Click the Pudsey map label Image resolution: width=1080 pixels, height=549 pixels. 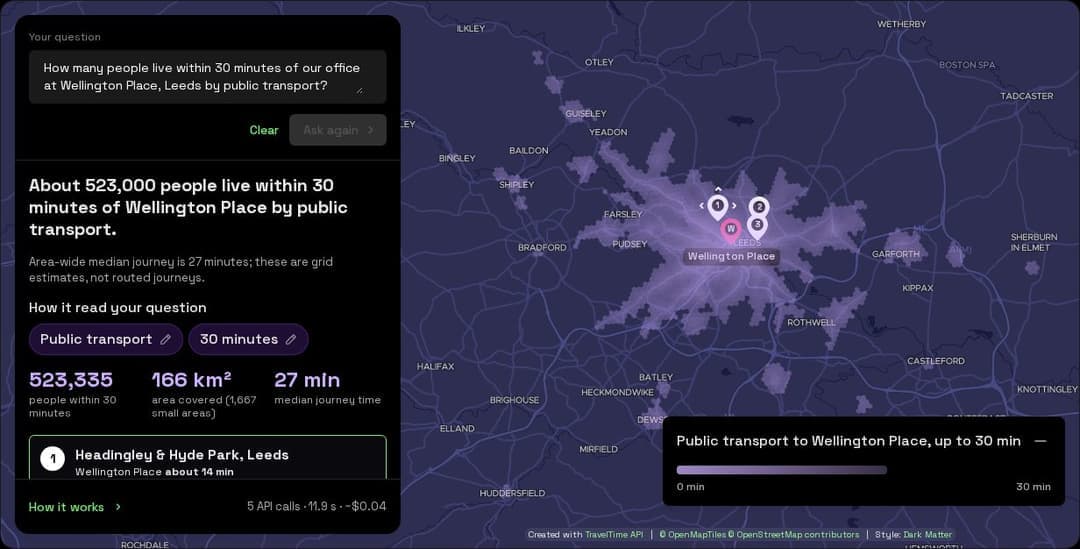coord(630,244)
